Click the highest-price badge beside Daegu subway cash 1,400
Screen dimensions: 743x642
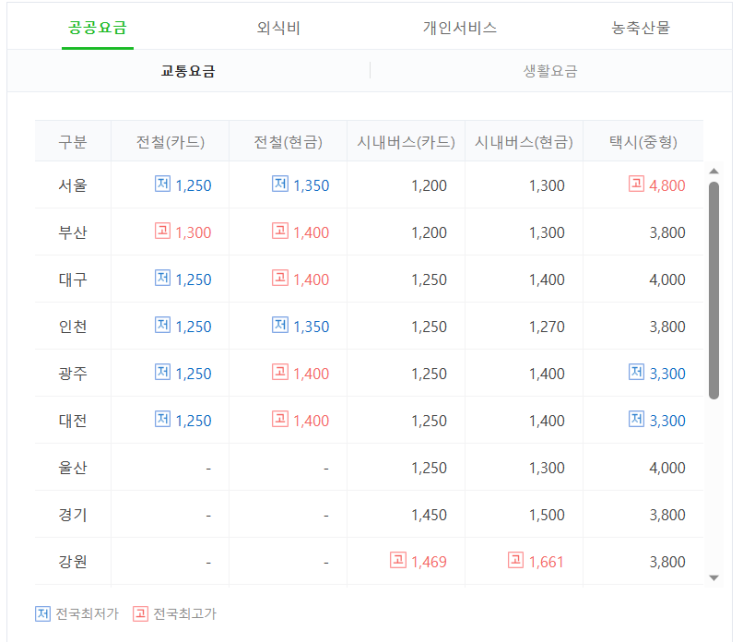(x=280, y=278)
